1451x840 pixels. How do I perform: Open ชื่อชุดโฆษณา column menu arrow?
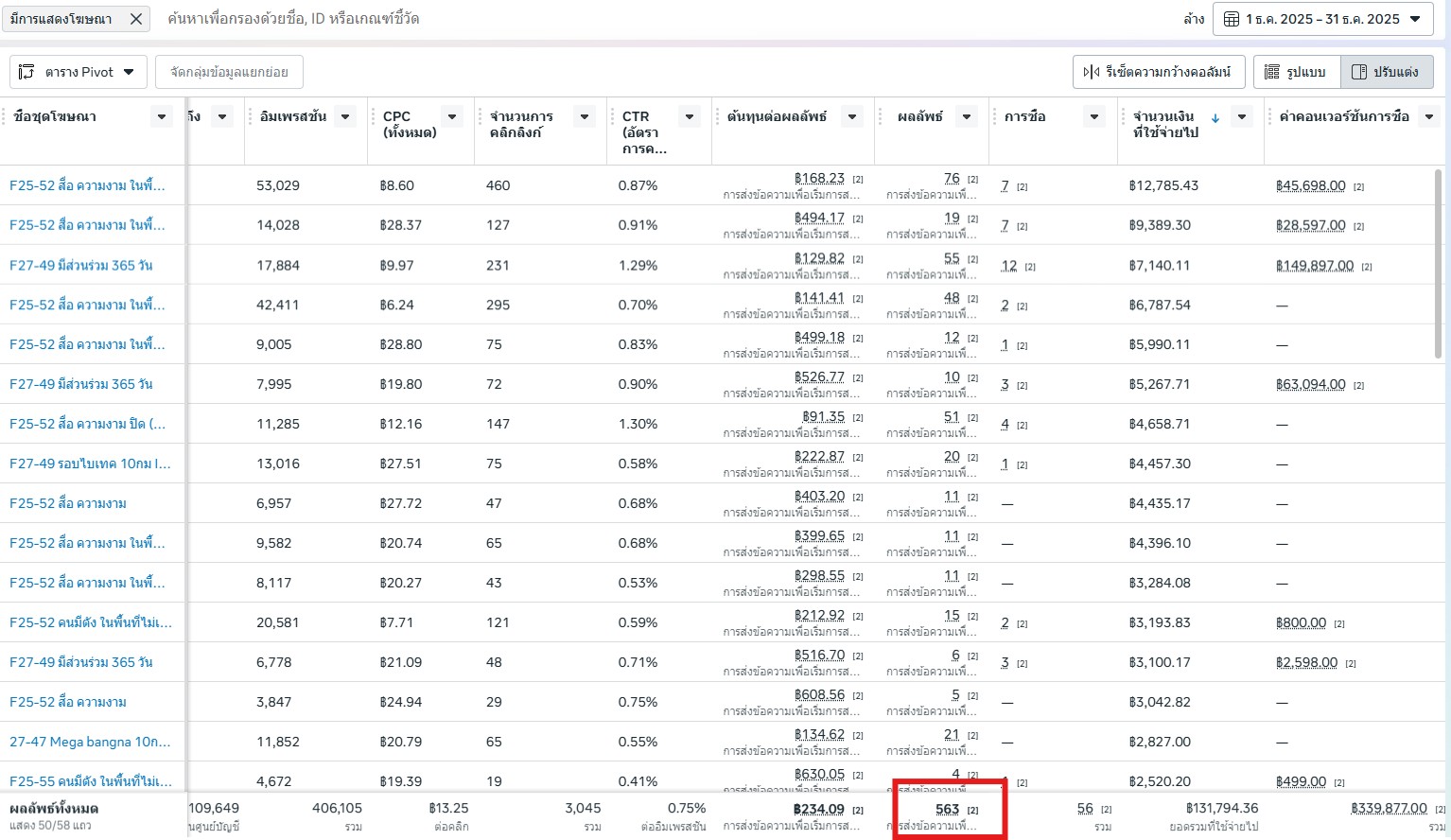point(162,116)
